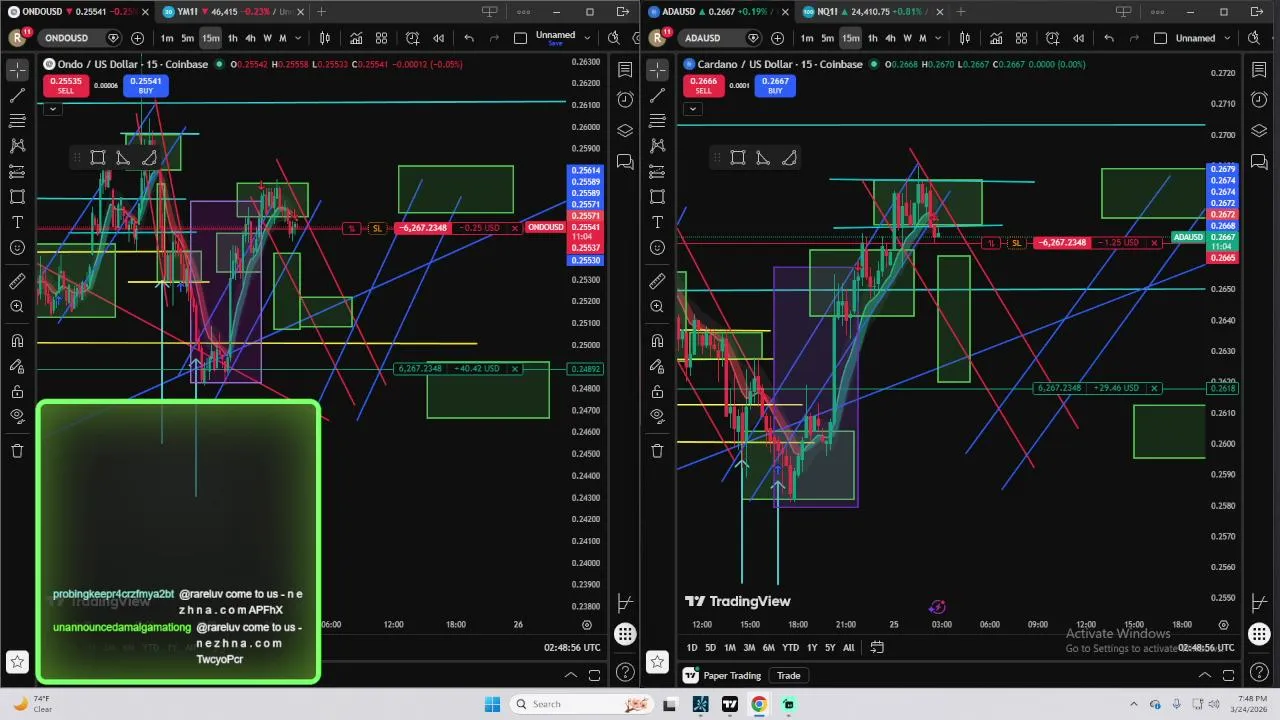
Task: Switch to the YM1! tab in the left window
Action: 230,12
